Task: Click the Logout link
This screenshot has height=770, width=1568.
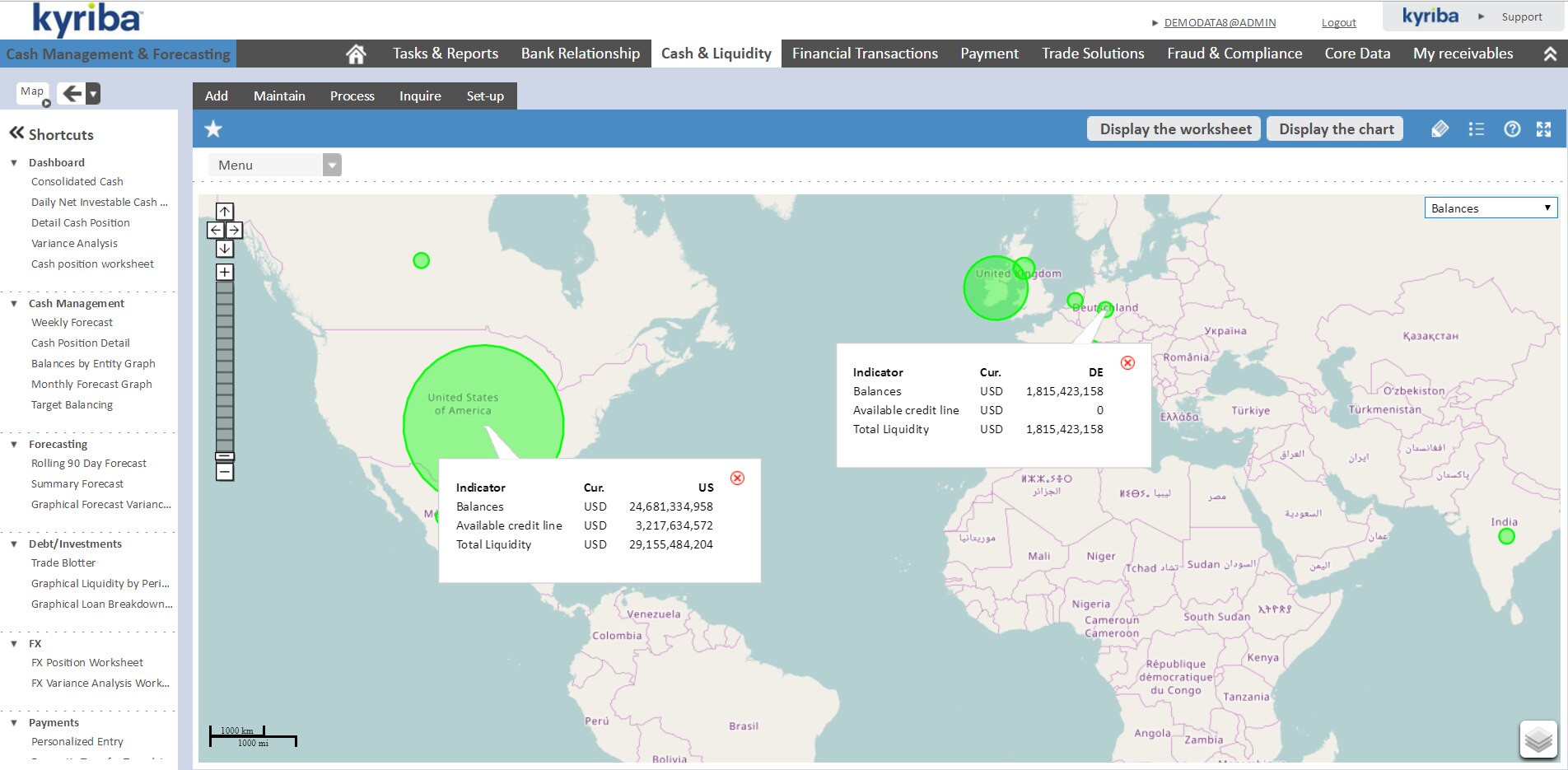Action: 1338,23
